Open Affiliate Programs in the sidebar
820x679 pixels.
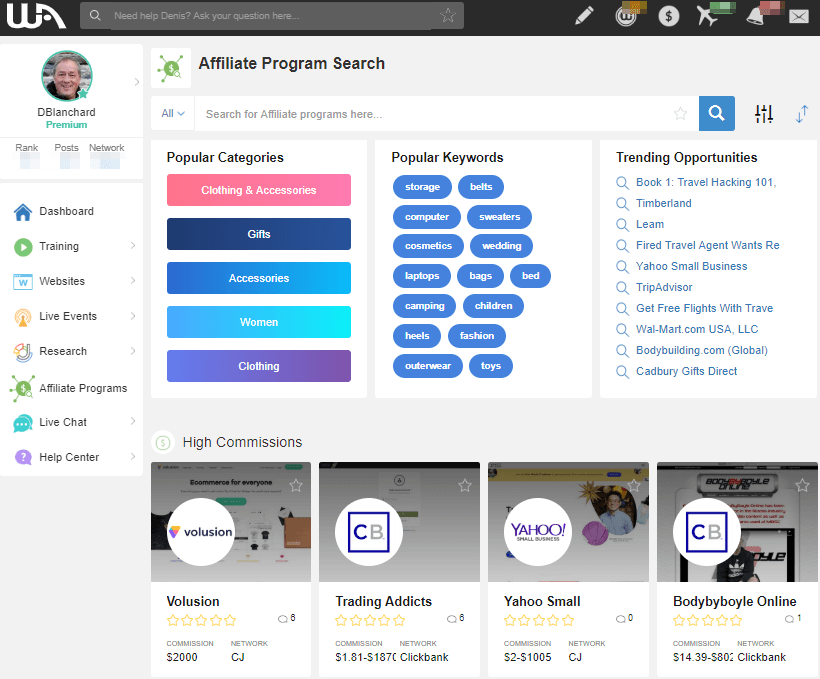[83, 388]
